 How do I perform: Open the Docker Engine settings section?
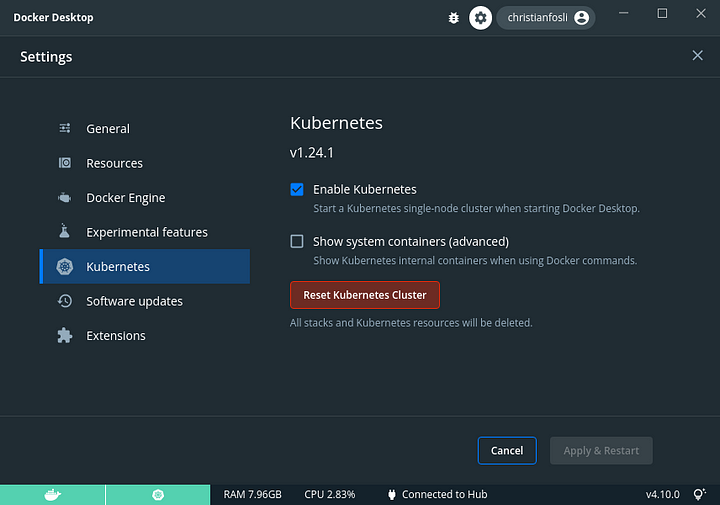coord(145,197)
